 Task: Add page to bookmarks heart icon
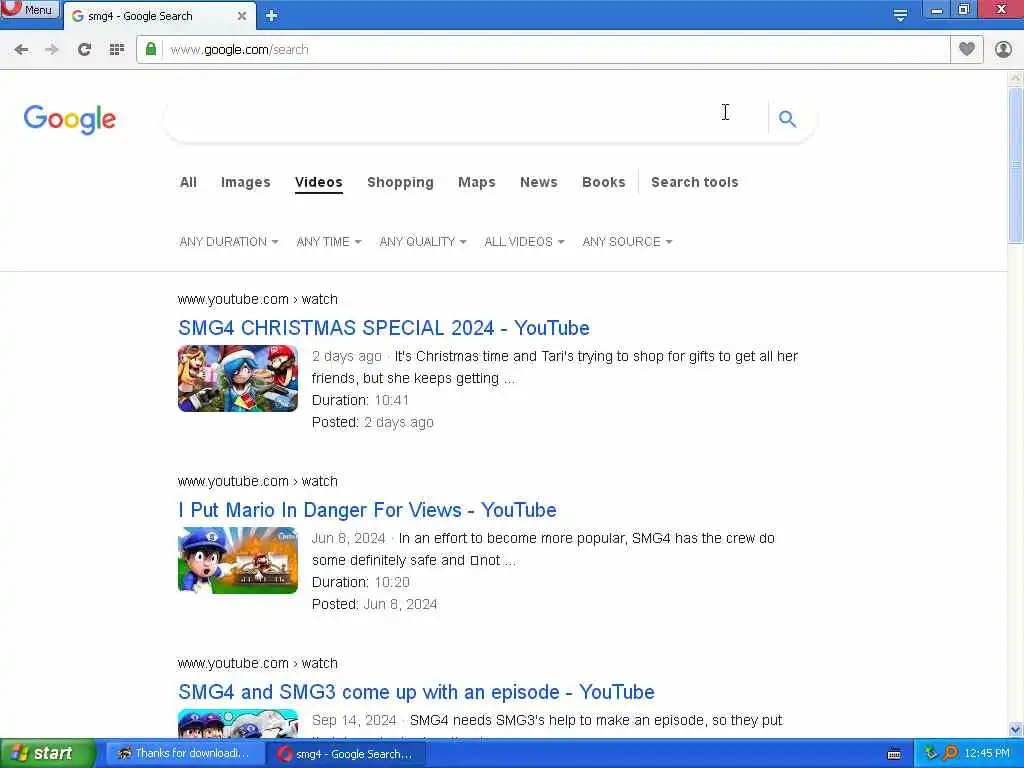967,49
